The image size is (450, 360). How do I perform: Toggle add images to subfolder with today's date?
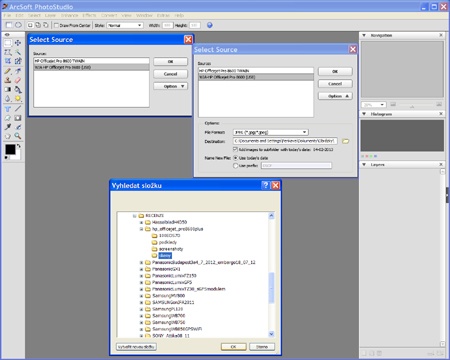[235, 149]
